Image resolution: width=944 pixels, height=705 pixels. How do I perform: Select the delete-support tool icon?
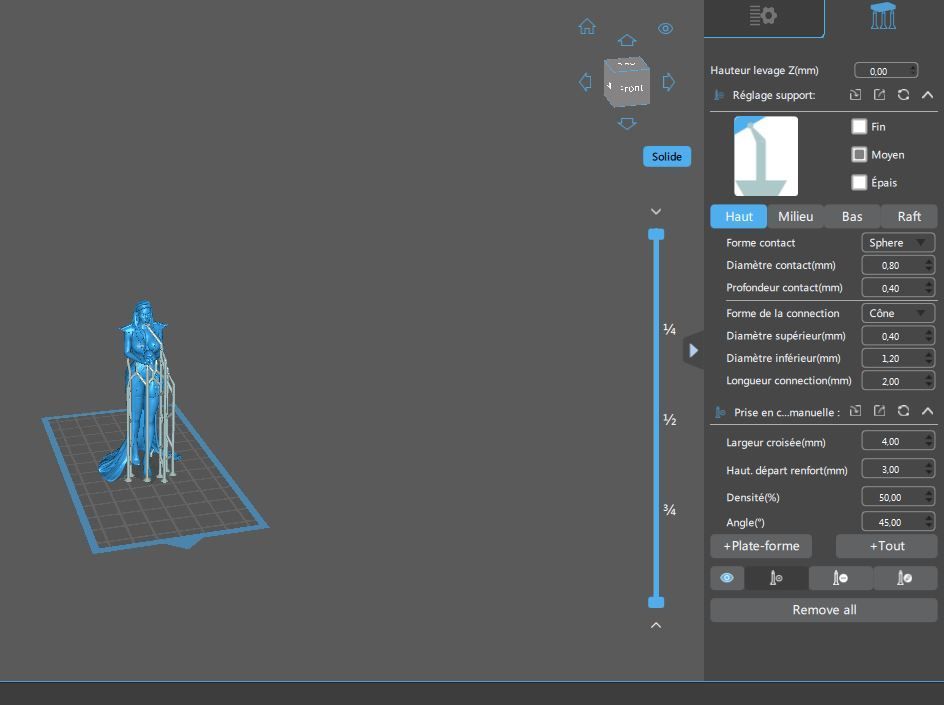[840, 578]
